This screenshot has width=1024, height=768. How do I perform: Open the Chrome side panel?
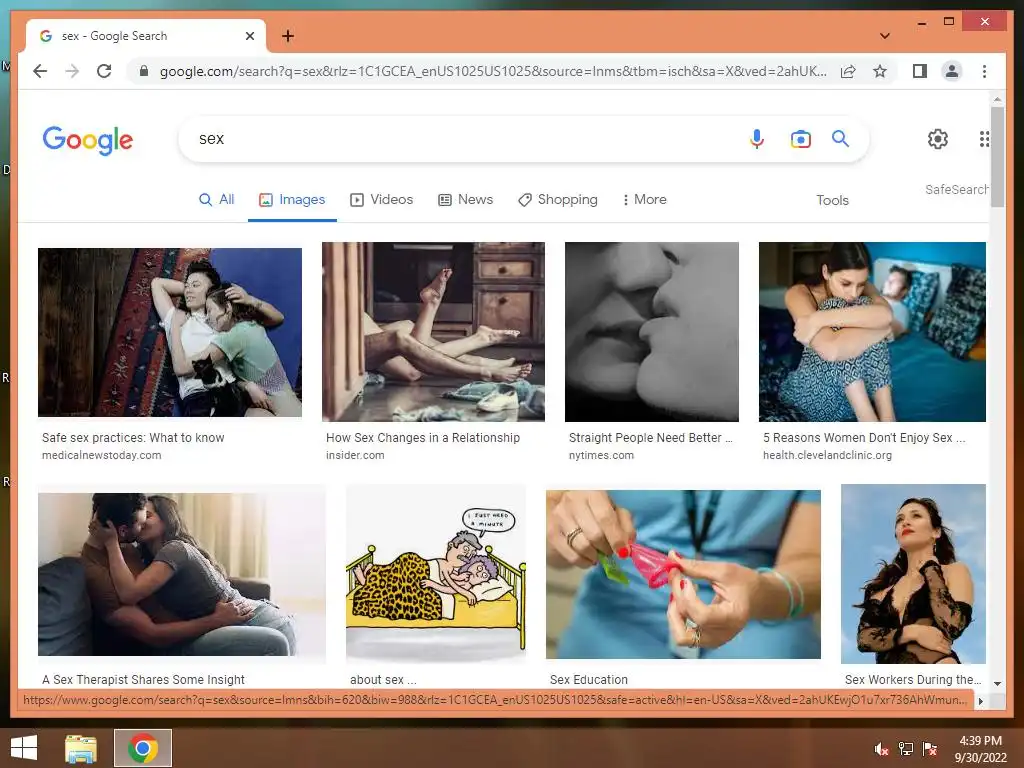tap(920, 71)
